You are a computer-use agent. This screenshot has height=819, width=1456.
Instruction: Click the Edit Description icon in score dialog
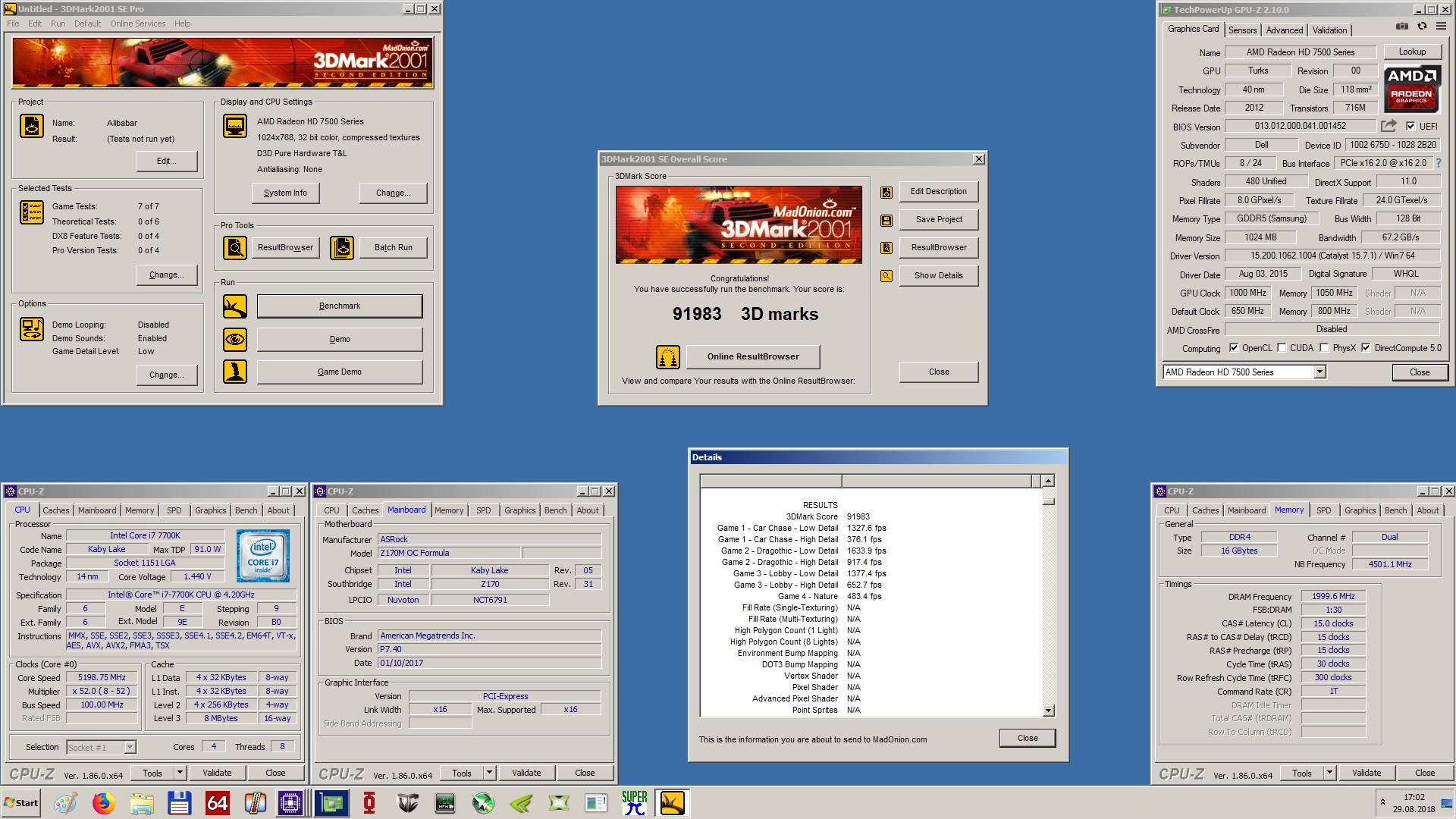(886, 193)
